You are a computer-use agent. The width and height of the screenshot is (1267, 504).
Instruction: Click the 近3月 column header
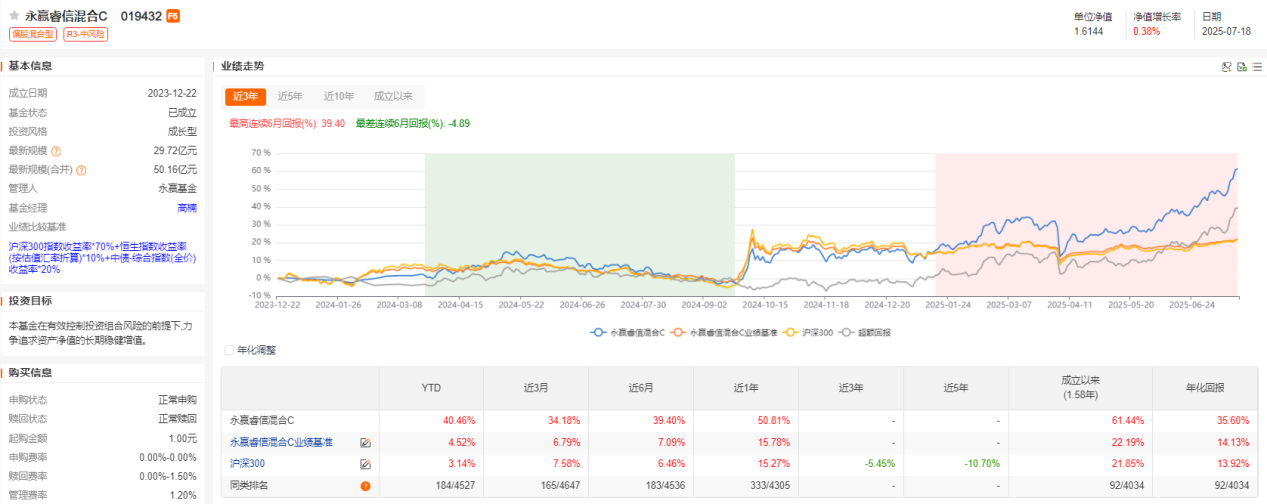pyautogui.click(x=536, y=388)
